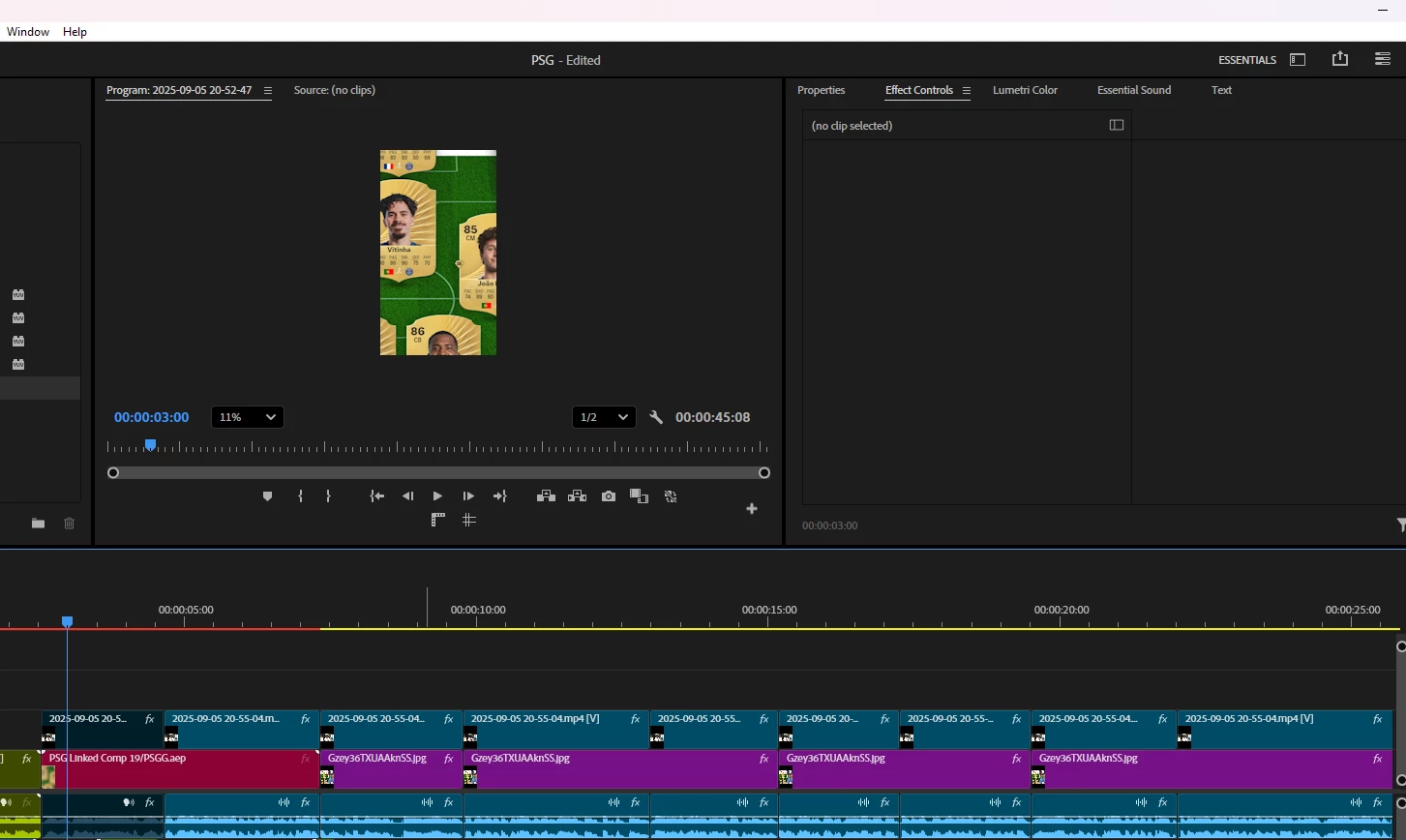
Task: Select the Effect Controls tab
Action: pyautogui.click(x=919, y=90)
